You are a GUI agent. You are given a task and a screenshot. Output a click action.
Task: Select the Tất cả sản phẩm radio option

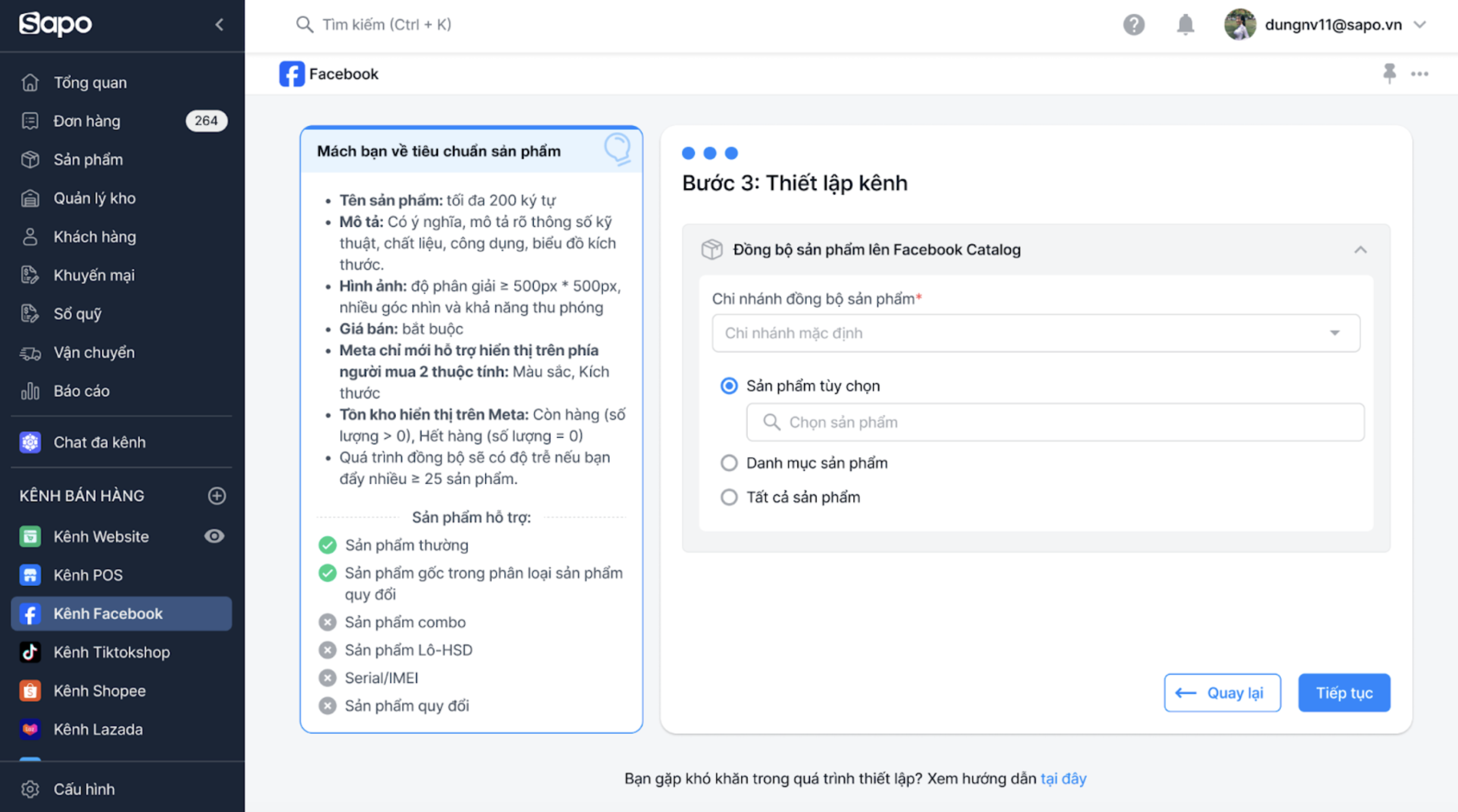[729, 497]
